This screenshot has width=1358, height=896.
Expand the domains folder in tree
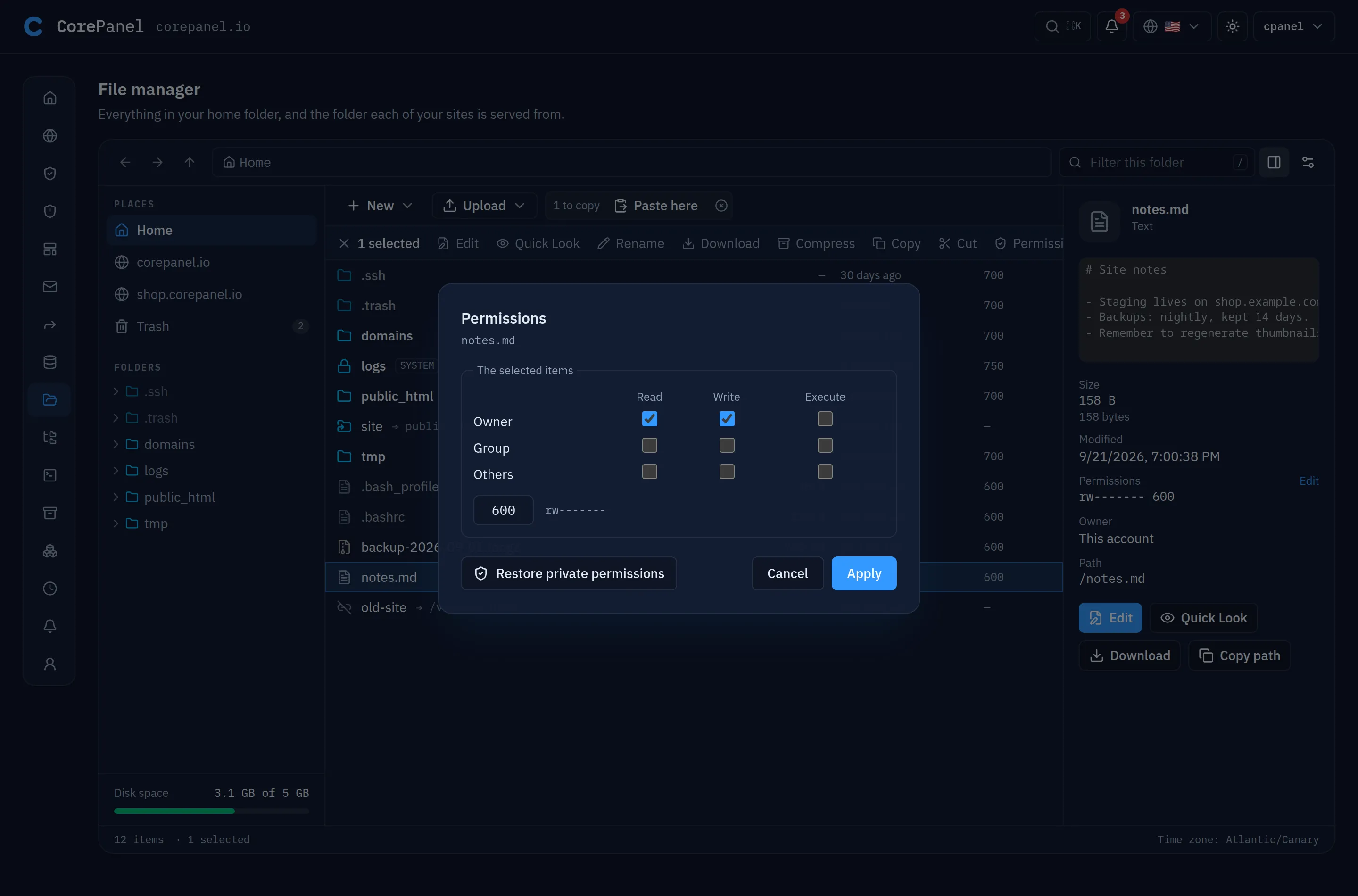pos(116,444)
